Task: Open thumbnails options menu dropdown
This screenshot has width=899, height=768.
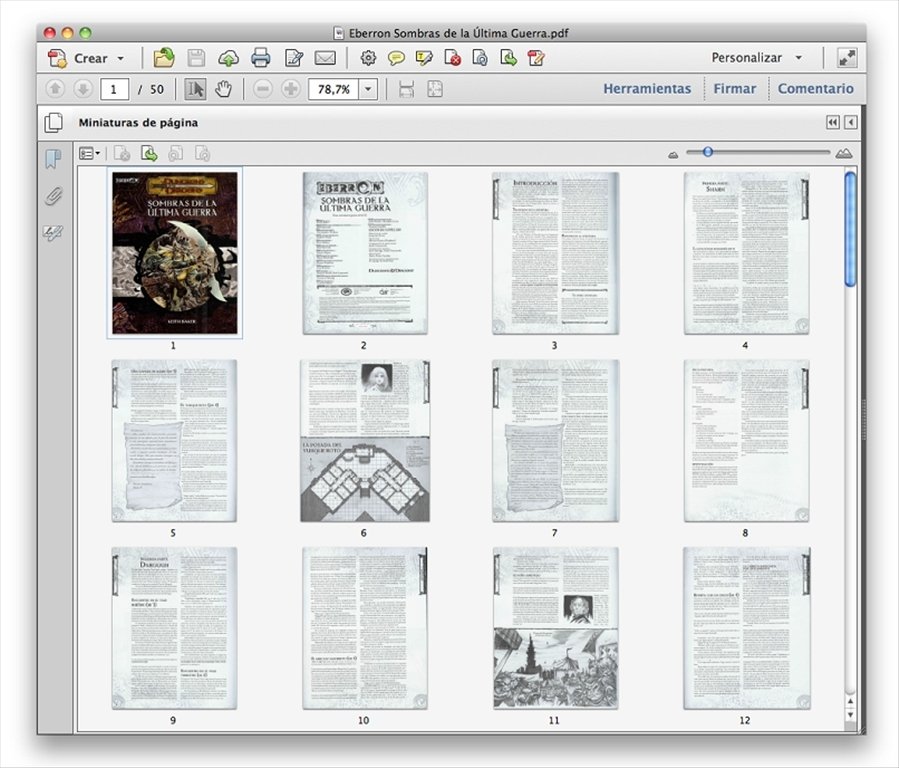Action: pyautogui.click(x=89, y=154)
